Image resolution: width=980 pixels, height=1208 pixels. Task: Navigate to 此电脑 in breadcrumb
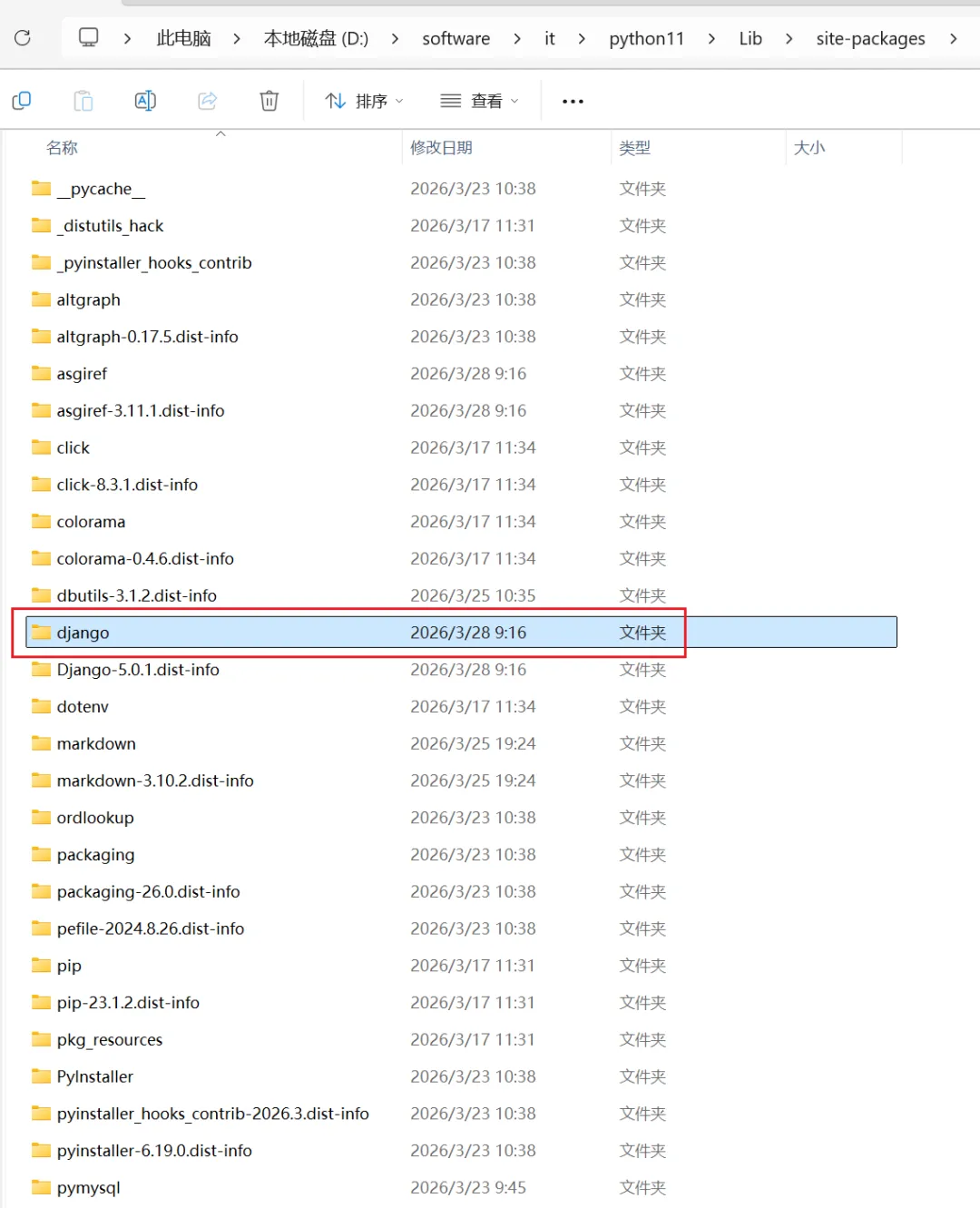pos(184,38)
